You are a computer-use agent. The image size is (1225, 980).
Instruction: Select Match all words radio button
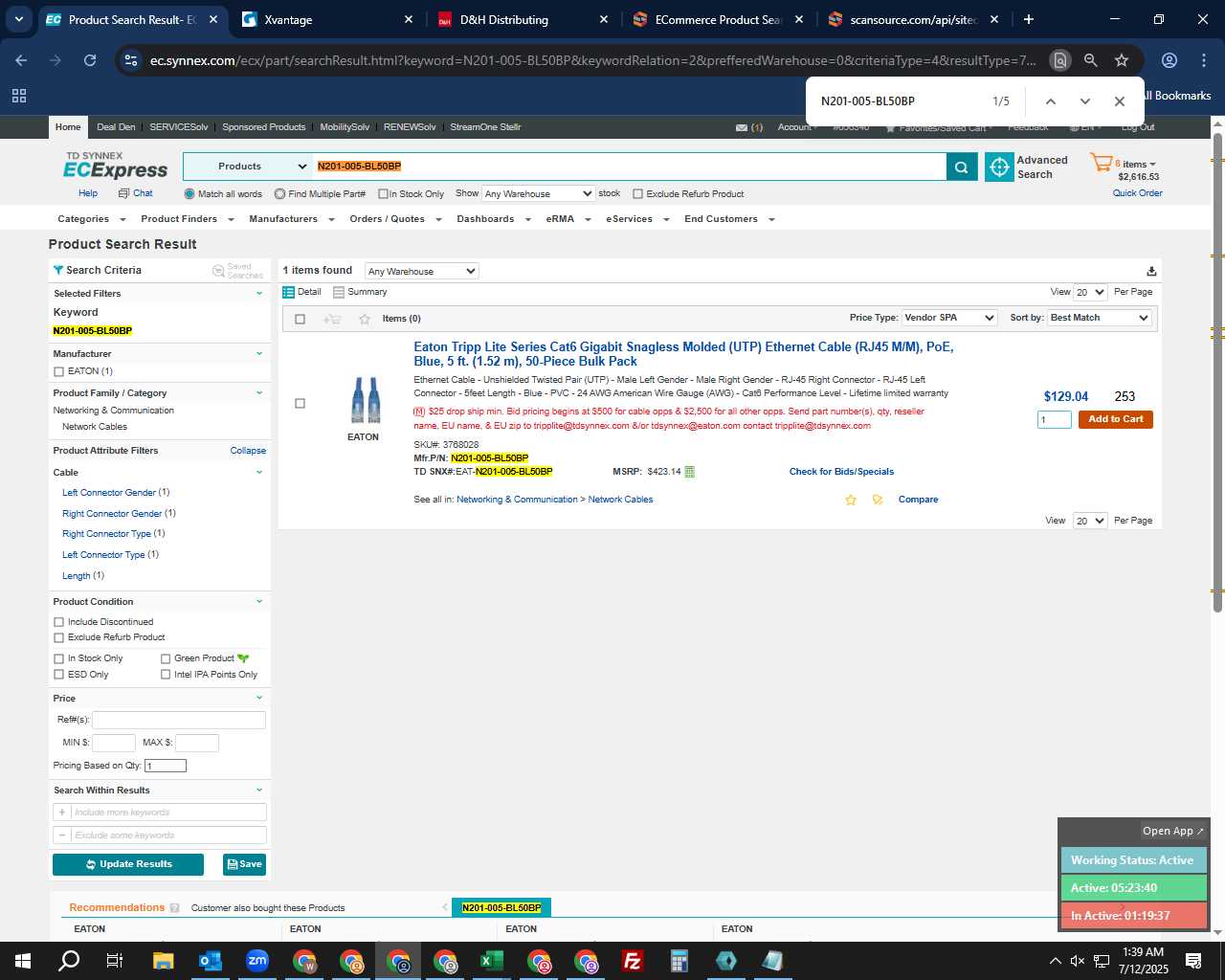pyautogui.click(x=189, y=194)
